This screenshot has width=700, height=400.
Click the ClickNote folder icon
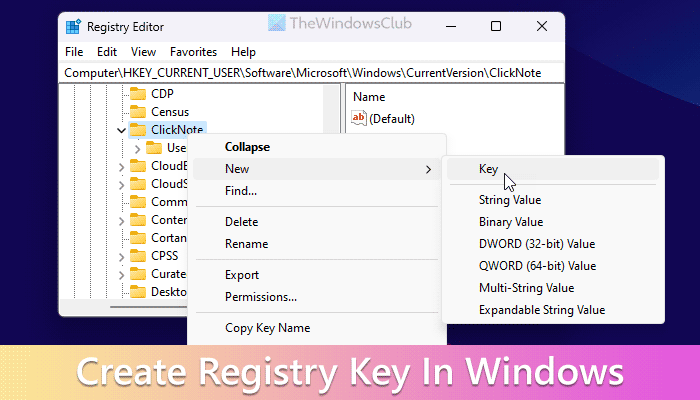[138, 130]
